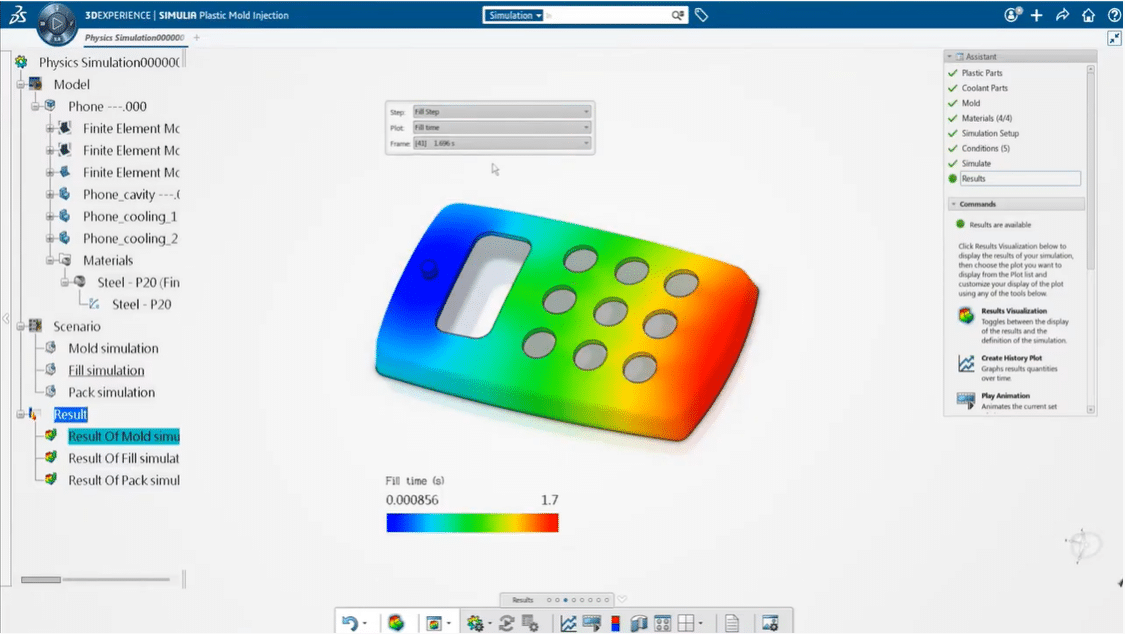Click the tag icon beside the search bar

[x=702, y=15]
